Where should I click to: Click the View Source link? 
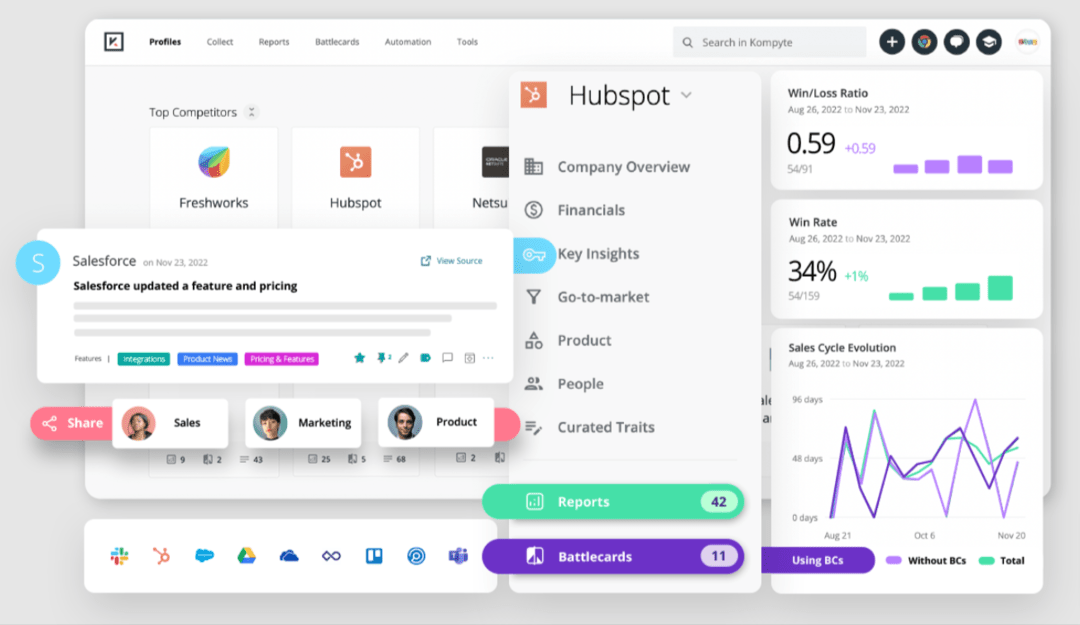452,260
